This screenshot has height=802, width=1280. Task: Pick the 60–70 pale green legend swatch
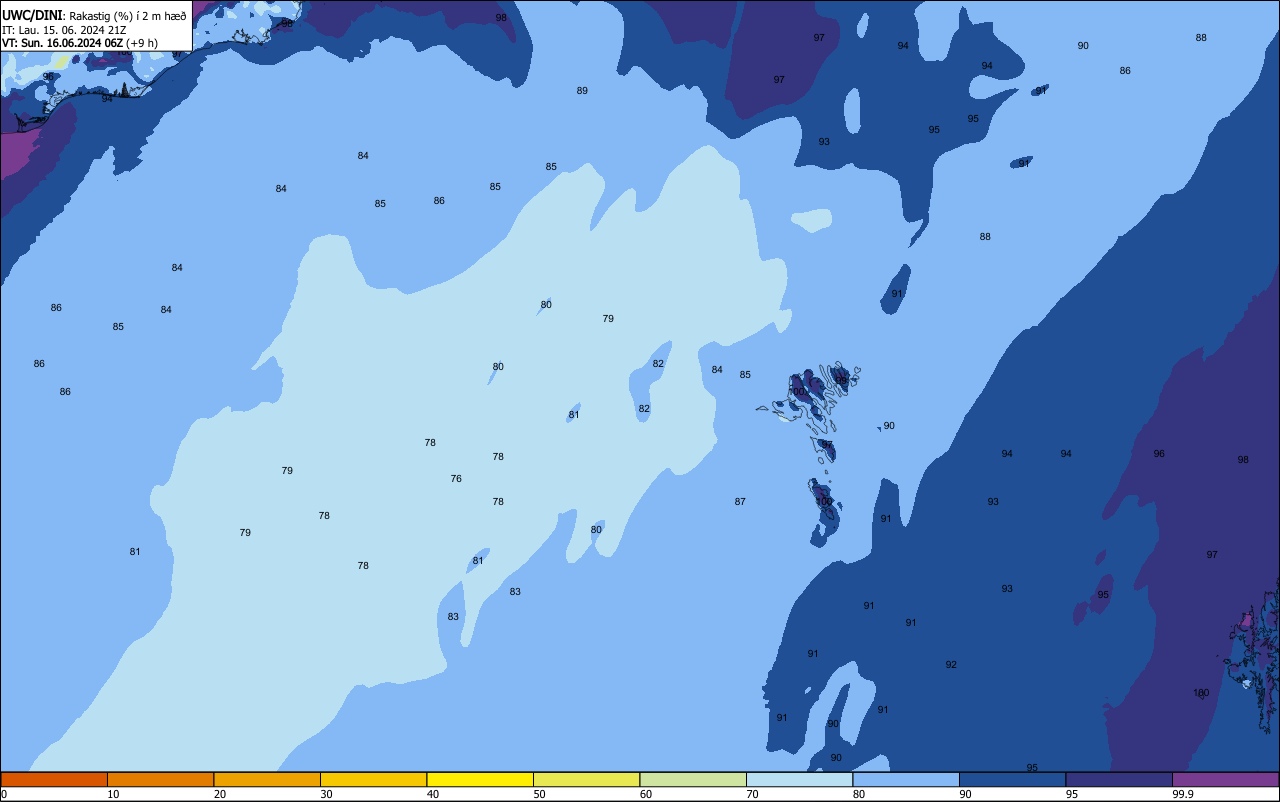pyautogui.click(x=693, y=779)
